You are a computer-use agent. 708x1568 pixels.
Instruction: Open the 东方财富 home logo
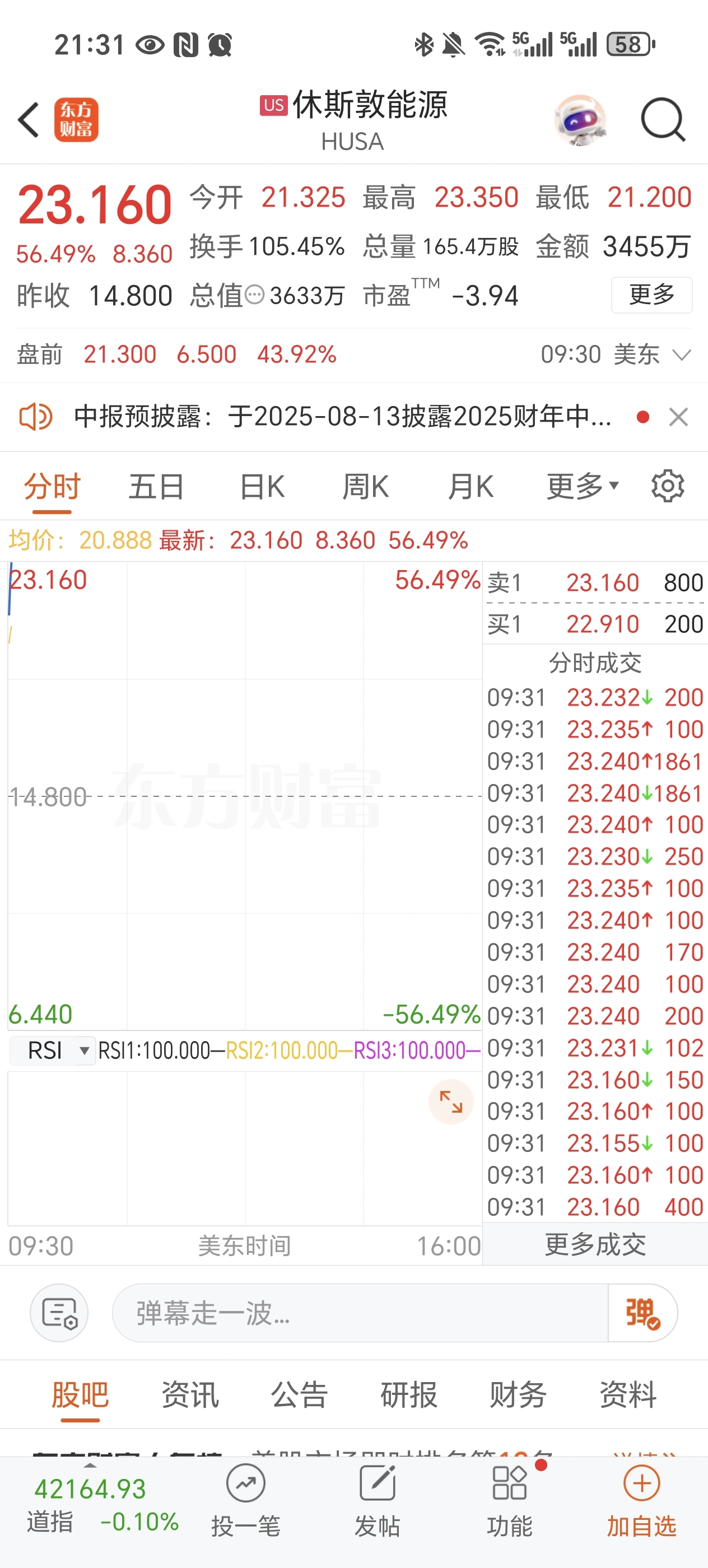click(76, 120)
